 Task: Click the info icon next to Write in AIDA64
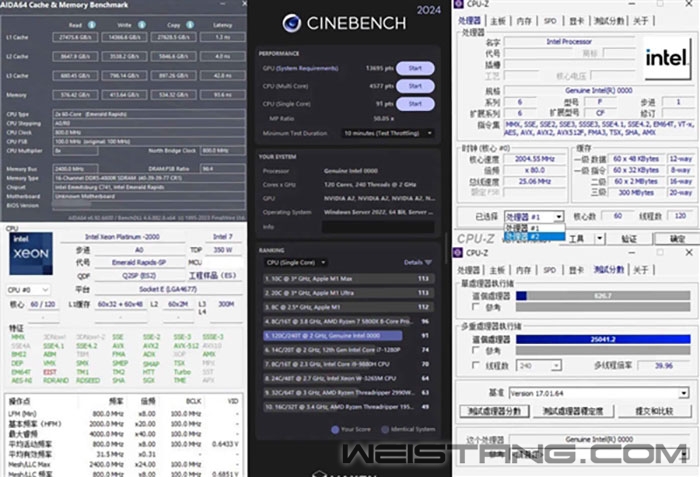pos(142,25)
